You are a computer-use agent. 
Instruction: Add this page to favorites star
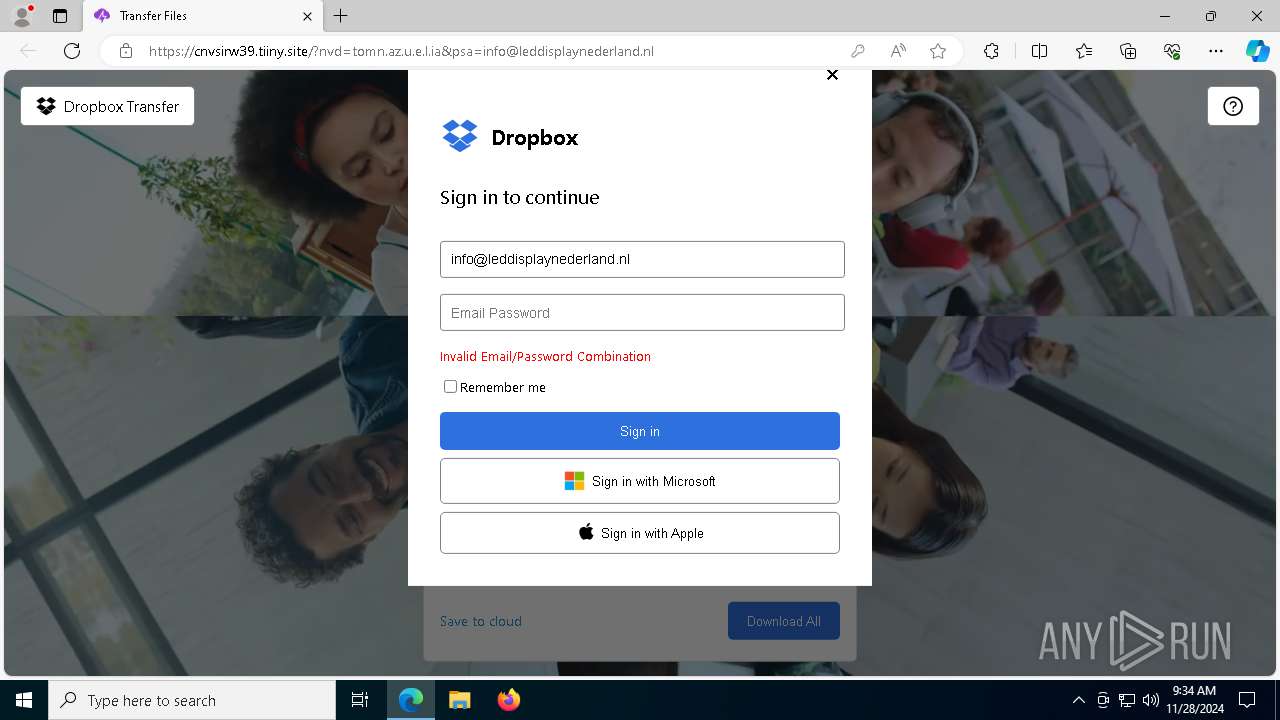[938, 51]
